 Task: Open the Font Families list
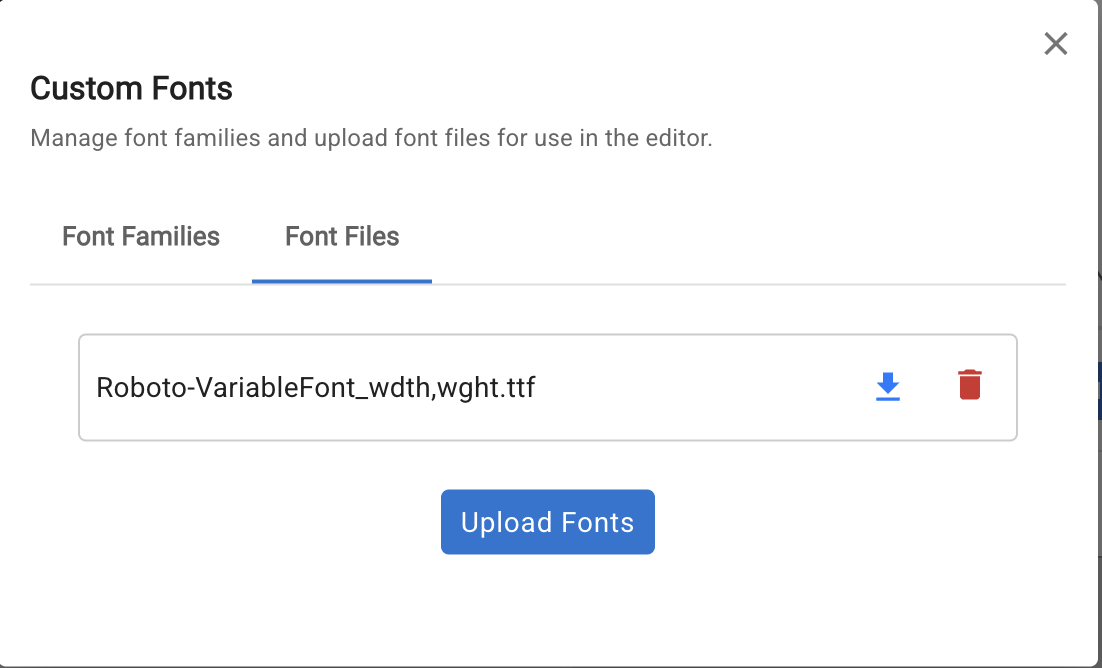pyautogui.click(x=141, y=237)
